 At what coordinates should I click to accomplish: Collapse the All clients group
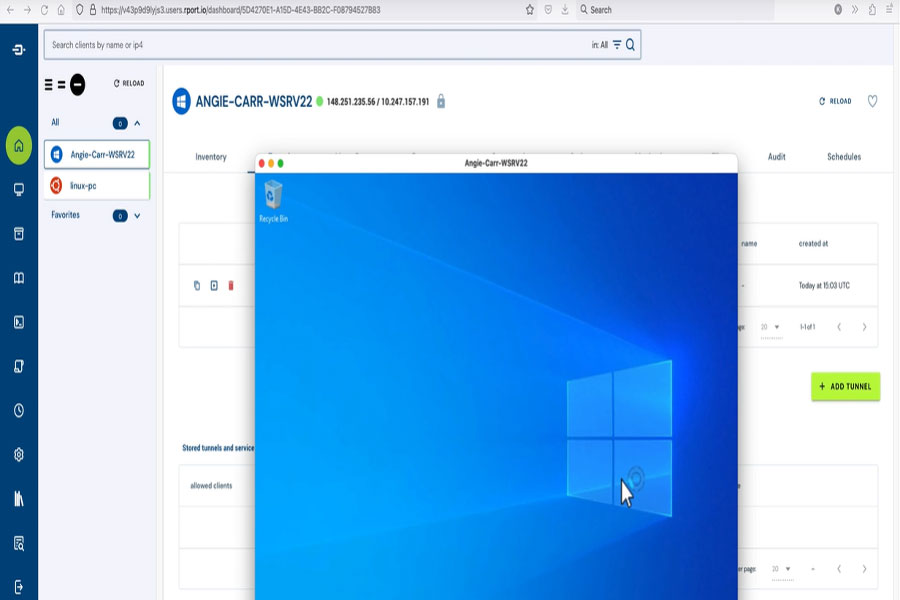pyautogui.click(x=137, y=123)
